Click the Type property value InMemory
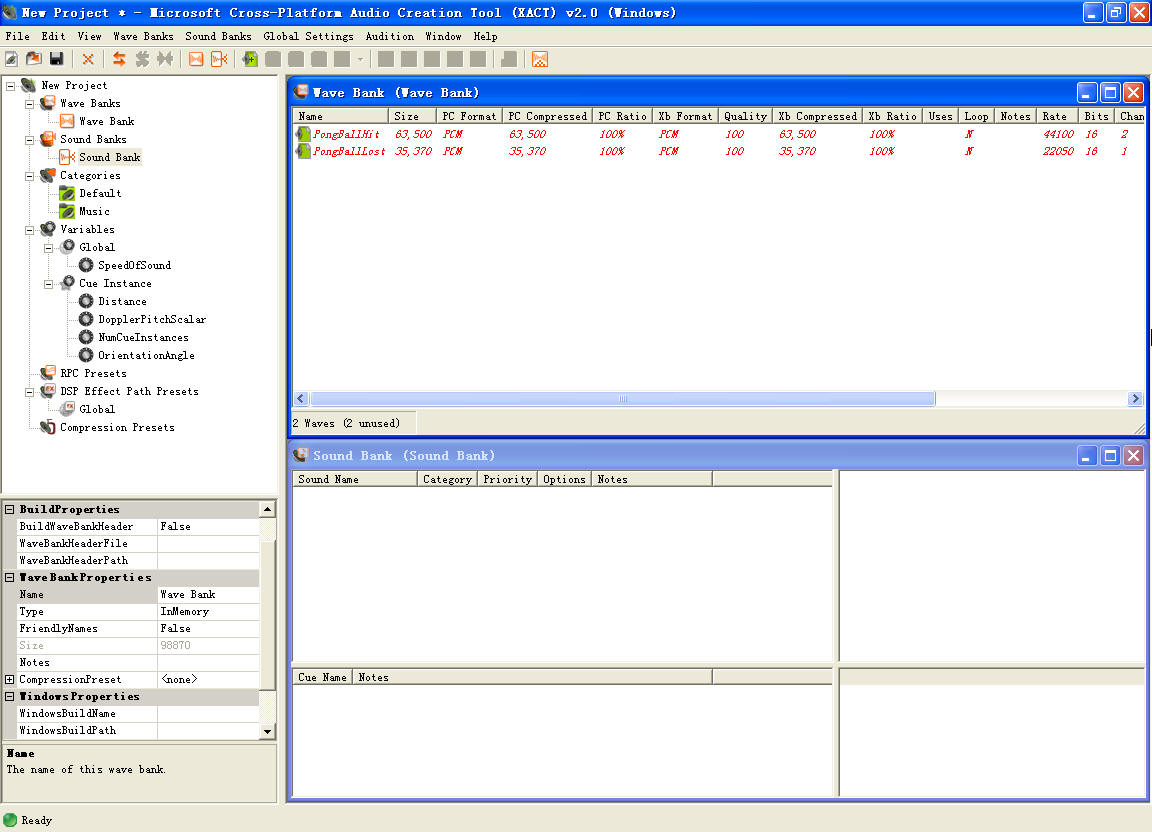Image resolution: width=1152 pixels, height=832 pixels. [209, 612]
